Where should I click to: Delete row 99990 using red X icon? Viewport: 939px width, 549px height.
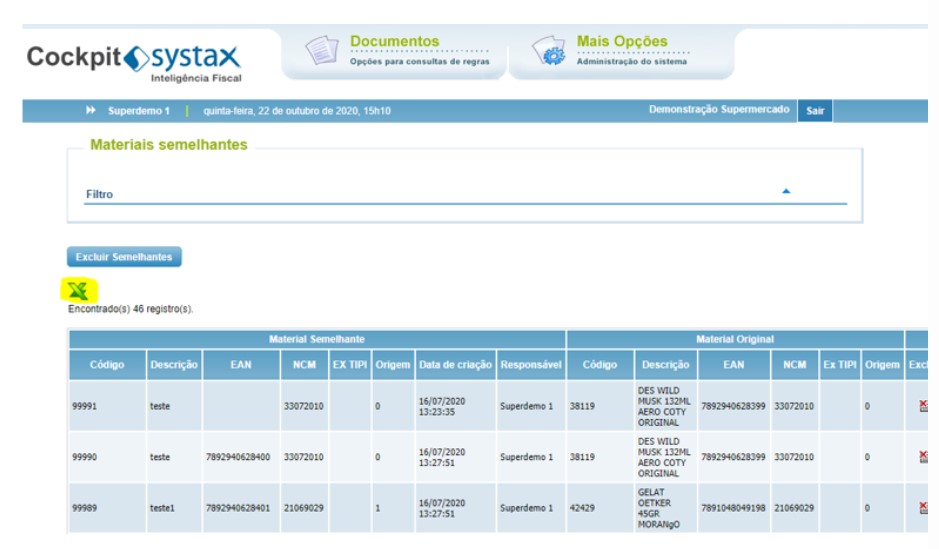click(923, 457)
